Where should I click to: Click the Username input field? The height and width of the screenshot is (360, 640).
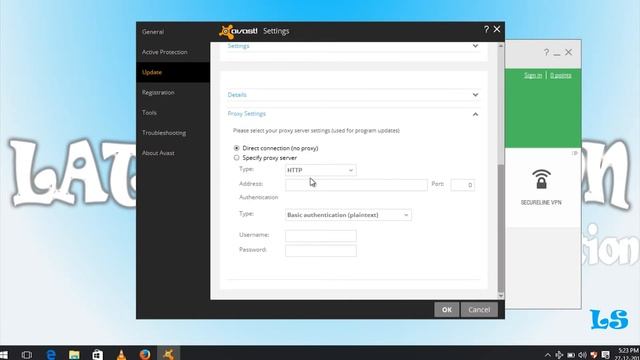[x=320, y=236]
